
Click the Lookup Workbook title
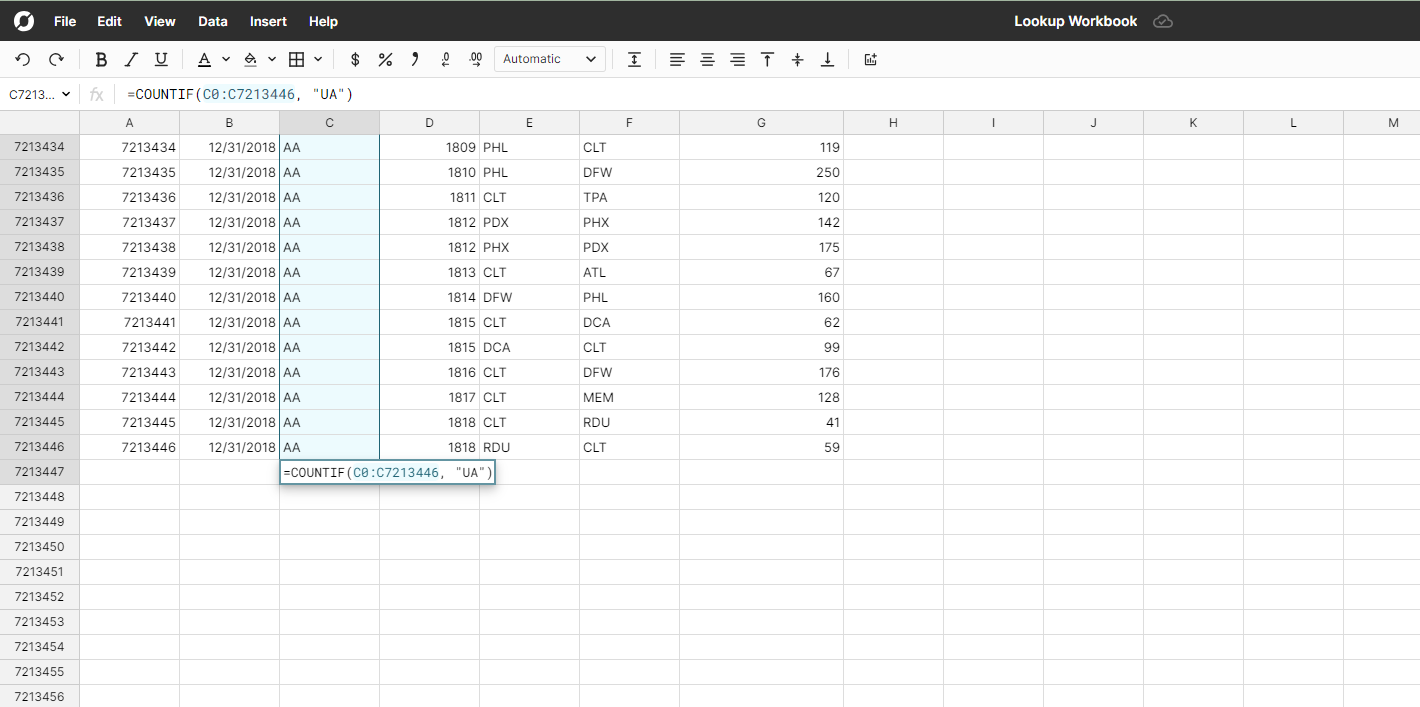point(1075,21)
